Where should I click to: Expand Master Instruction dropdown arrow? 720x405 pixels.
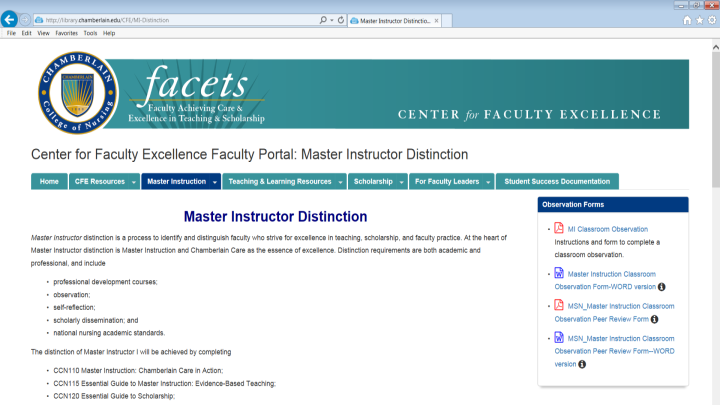[214, 182]
